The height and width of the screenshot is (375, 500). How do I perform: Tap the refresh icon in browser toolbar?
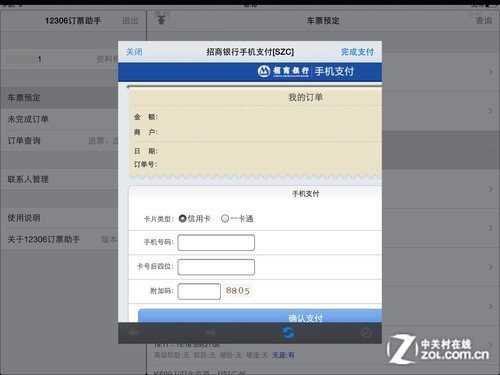[x=288, y=333]
